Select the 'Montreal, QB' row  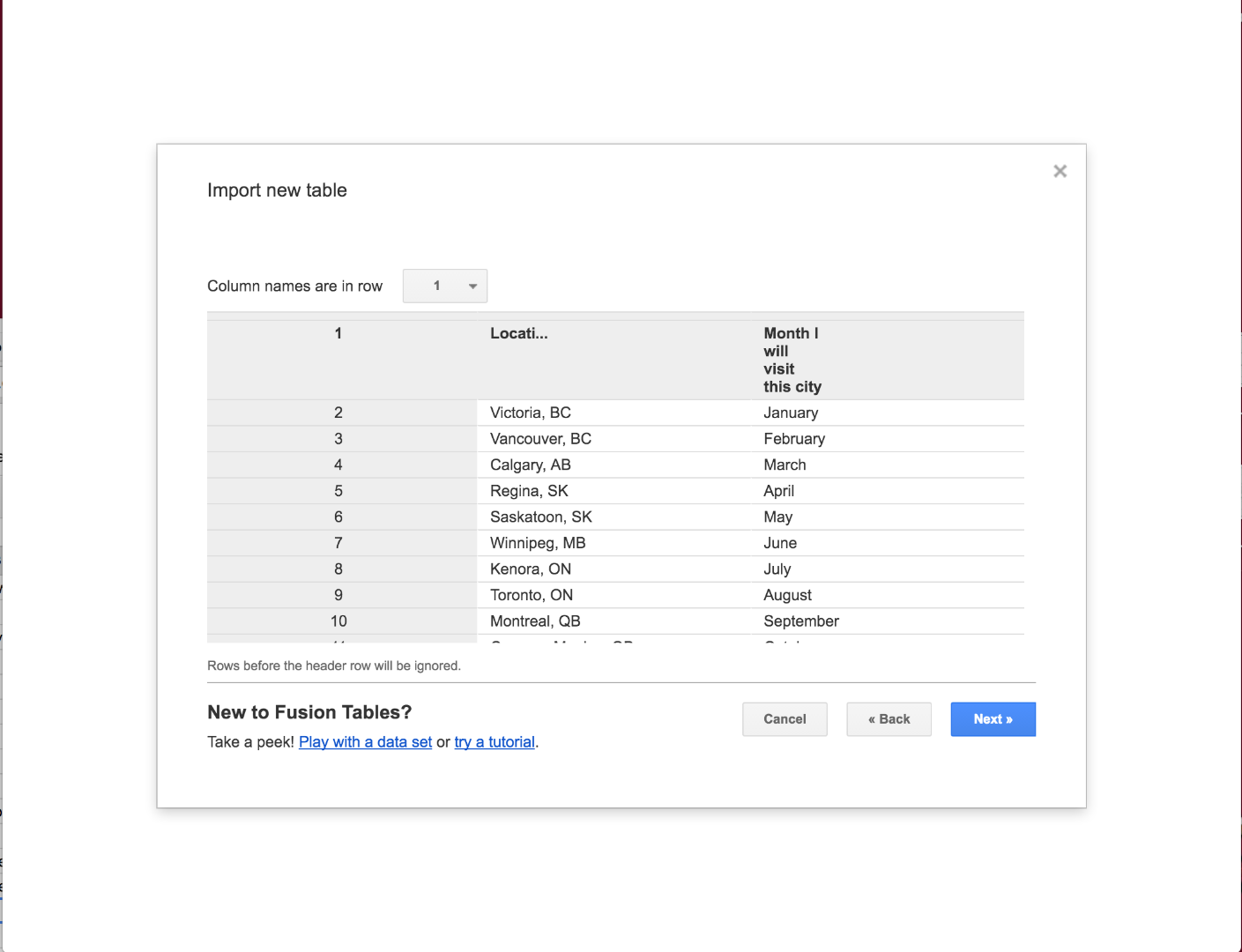click(534, 621)
